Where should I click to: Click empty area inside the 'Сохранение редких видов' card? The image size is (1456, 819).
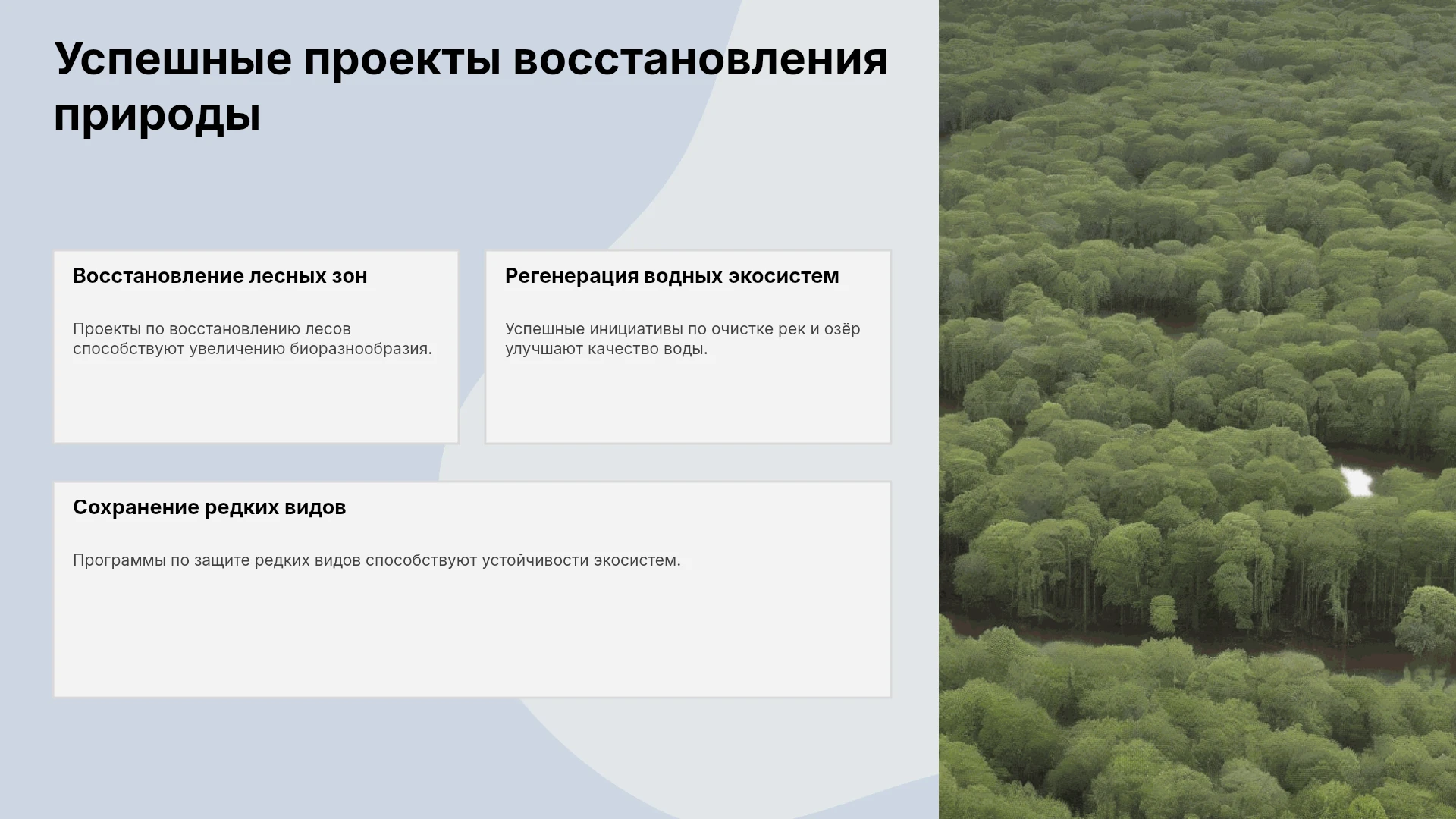click(x=472, y=637)
